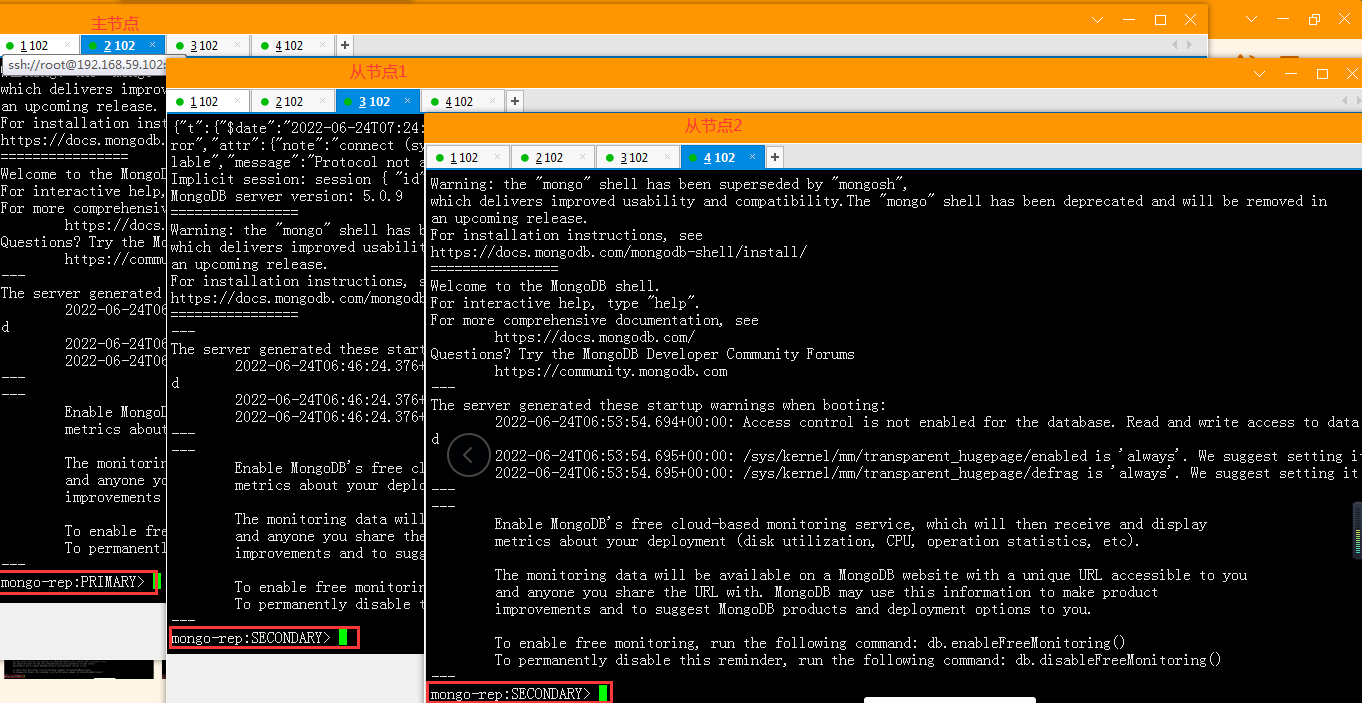
Task: Add new tab in middle SECONDARY window
Action: [x=515, y=101]
